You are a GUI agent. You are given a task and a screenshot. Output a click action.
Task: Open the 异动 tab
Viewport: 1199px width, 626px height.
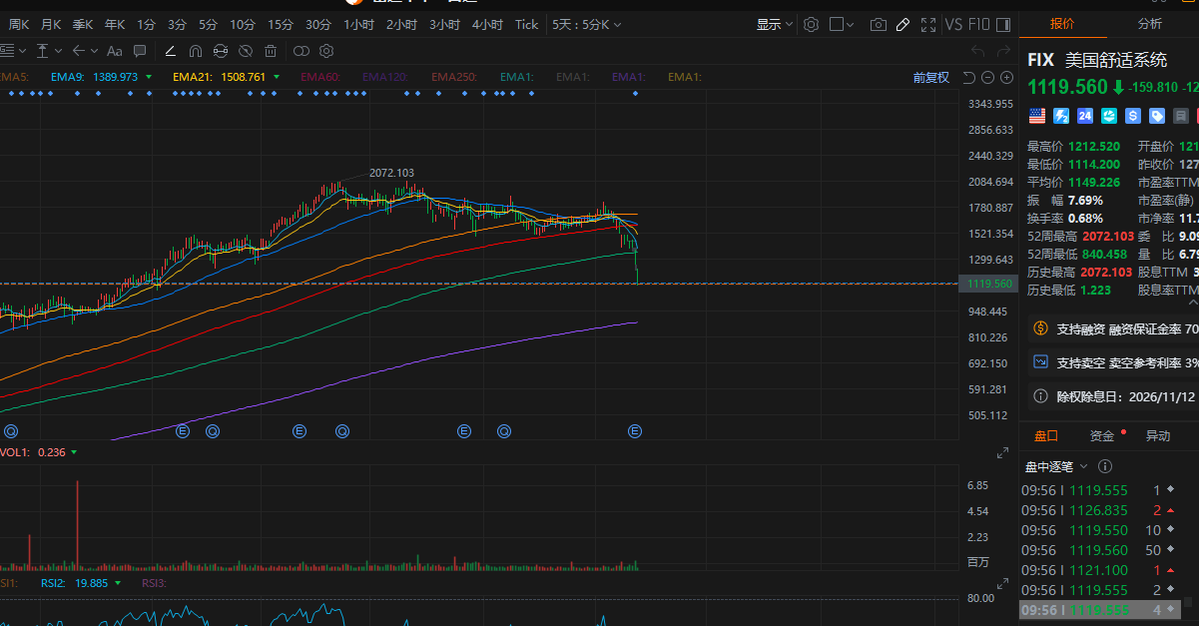(1158, 436)
